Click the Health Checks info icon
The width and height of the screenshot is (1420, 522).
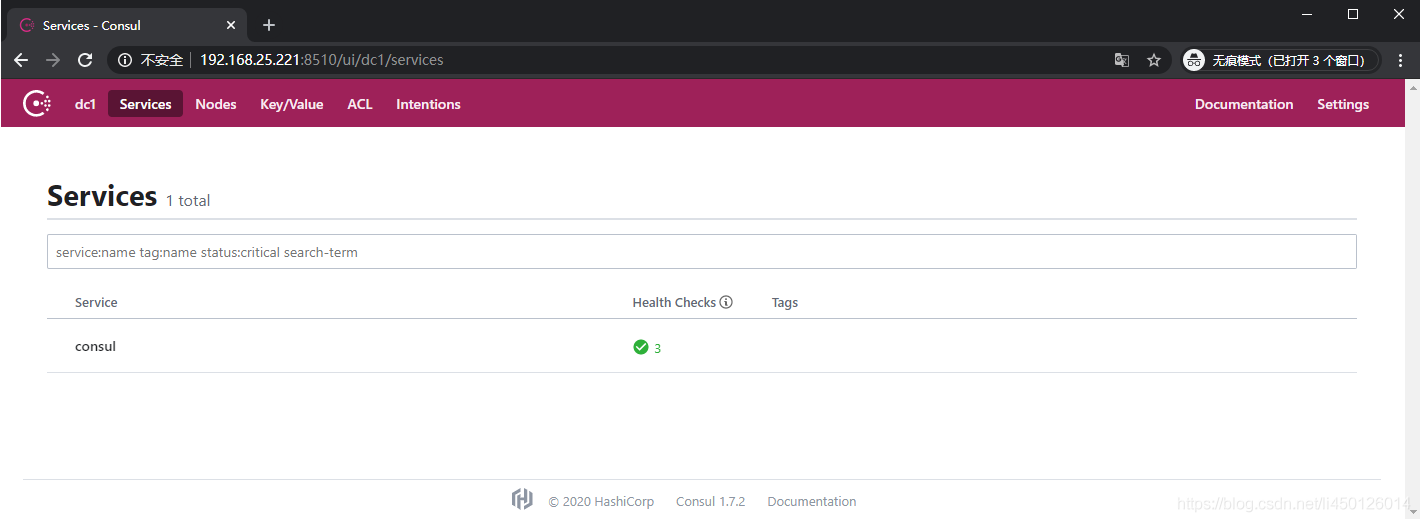tap(726, 302)
